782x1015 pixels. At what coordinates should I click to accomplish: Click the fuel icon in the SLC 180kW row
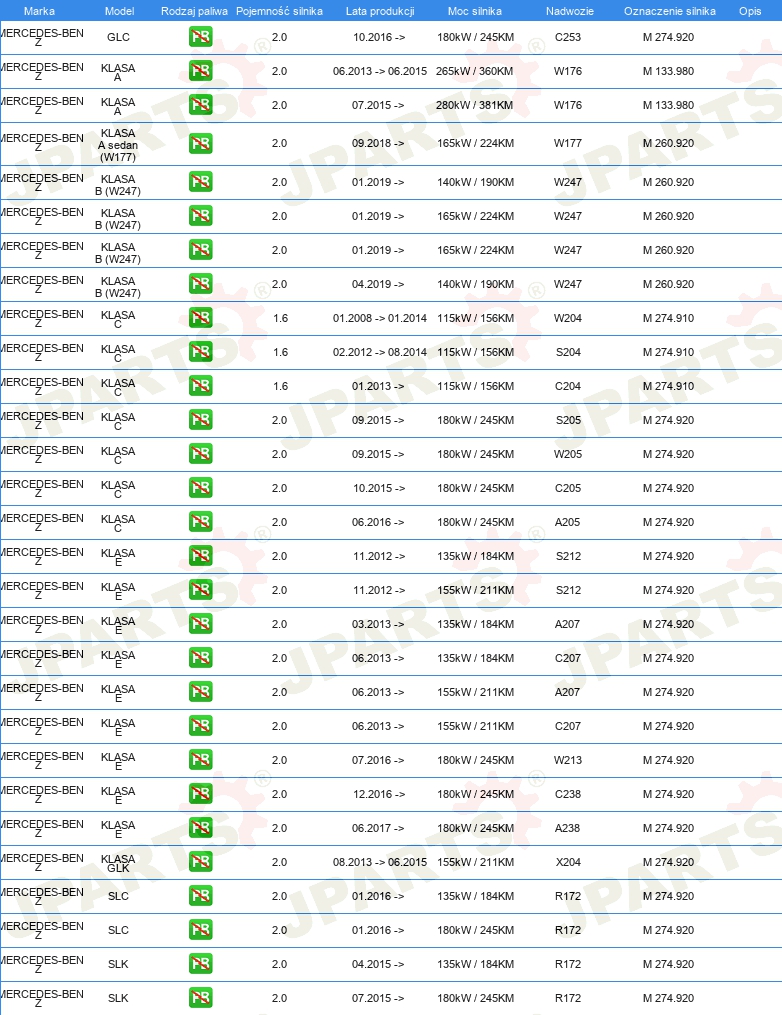coord(201,930)
